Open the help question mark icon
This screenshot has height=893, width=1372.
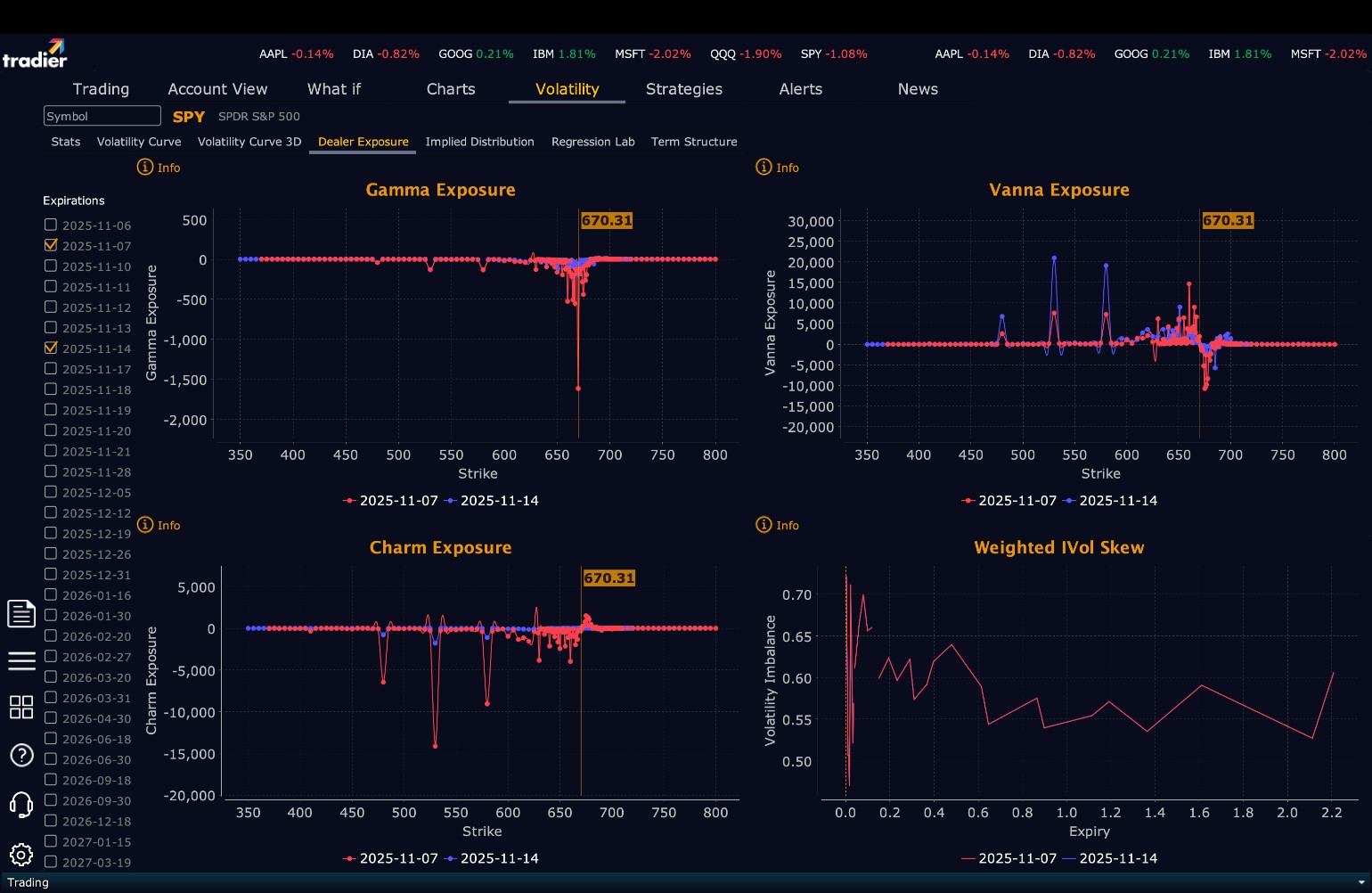[x=21, y=756]
